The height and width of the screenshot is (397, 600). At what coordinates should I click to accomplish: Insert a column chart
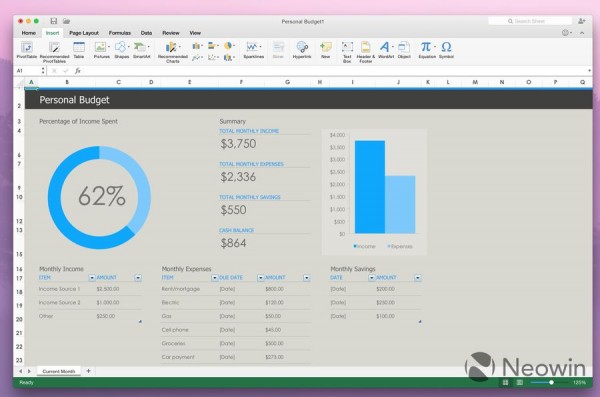(x=197, y=46)
